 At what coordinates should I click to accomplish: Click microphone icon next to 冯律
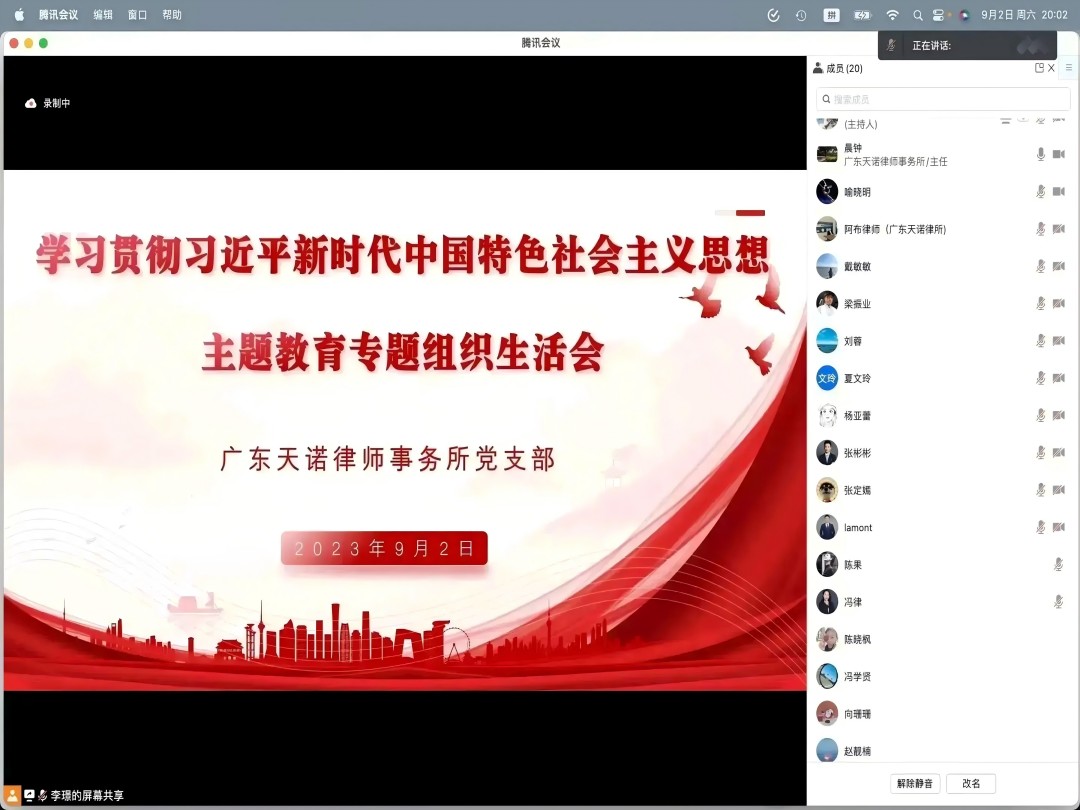[1058, 602]
